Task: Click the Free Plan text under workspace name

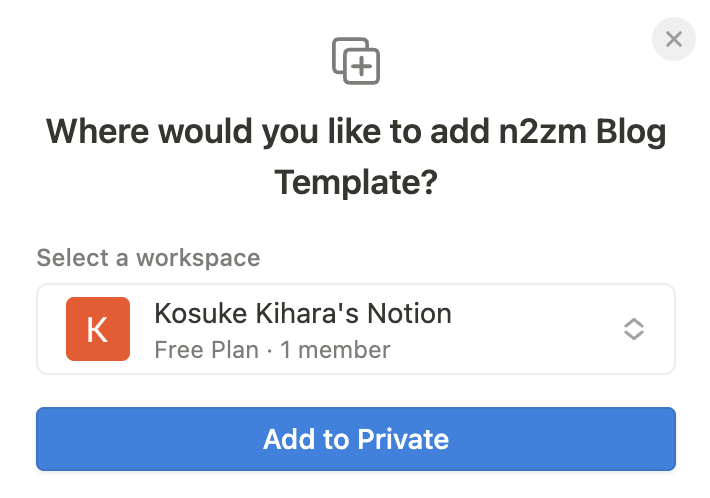Action: (x=206, y=350)
